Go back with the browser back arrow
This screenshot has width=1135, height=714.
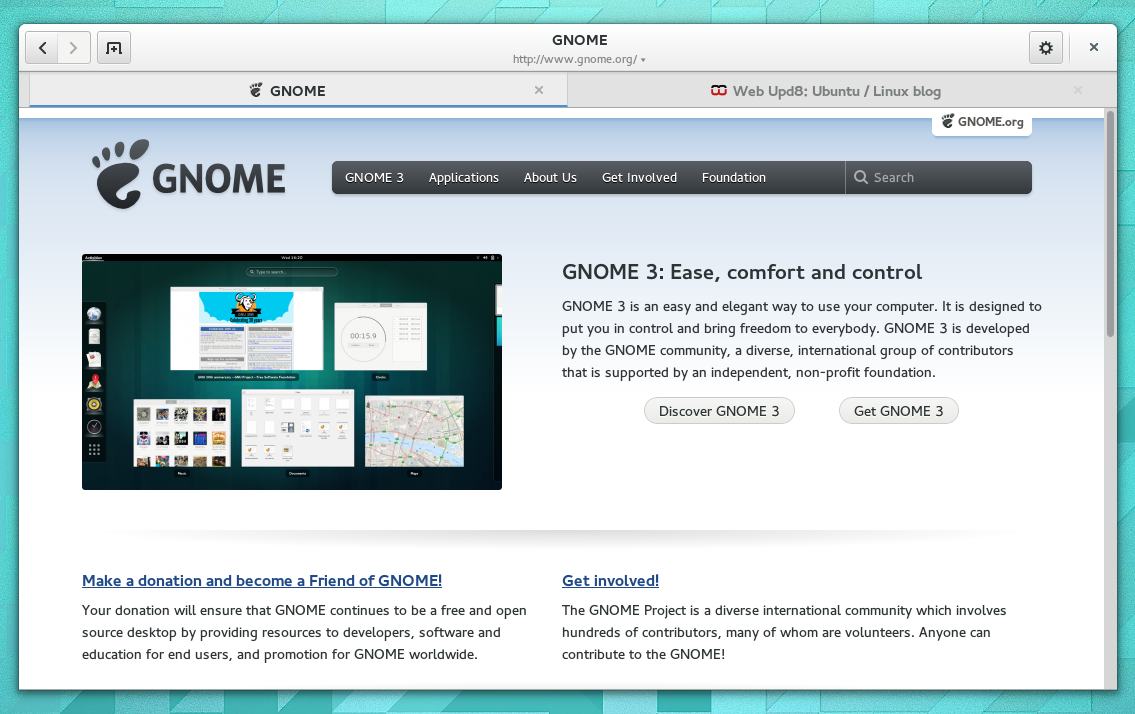43,48
